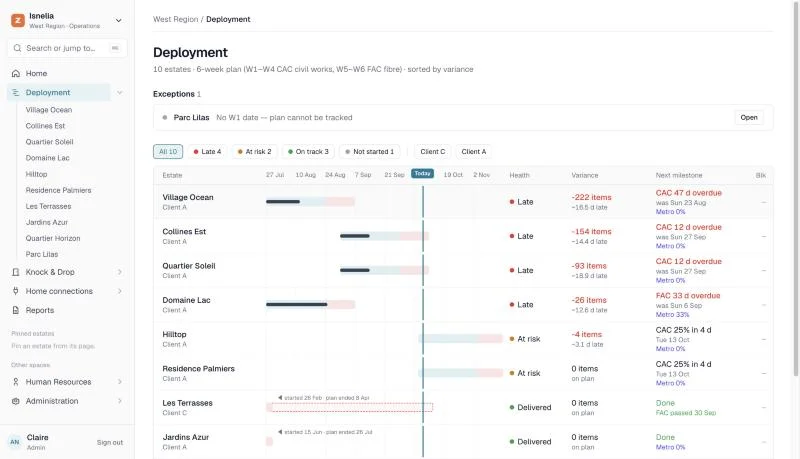Viewport: 800px width, 459px height.
Task: Collapse the Deployment section chevron
Action: coord(119,92)
